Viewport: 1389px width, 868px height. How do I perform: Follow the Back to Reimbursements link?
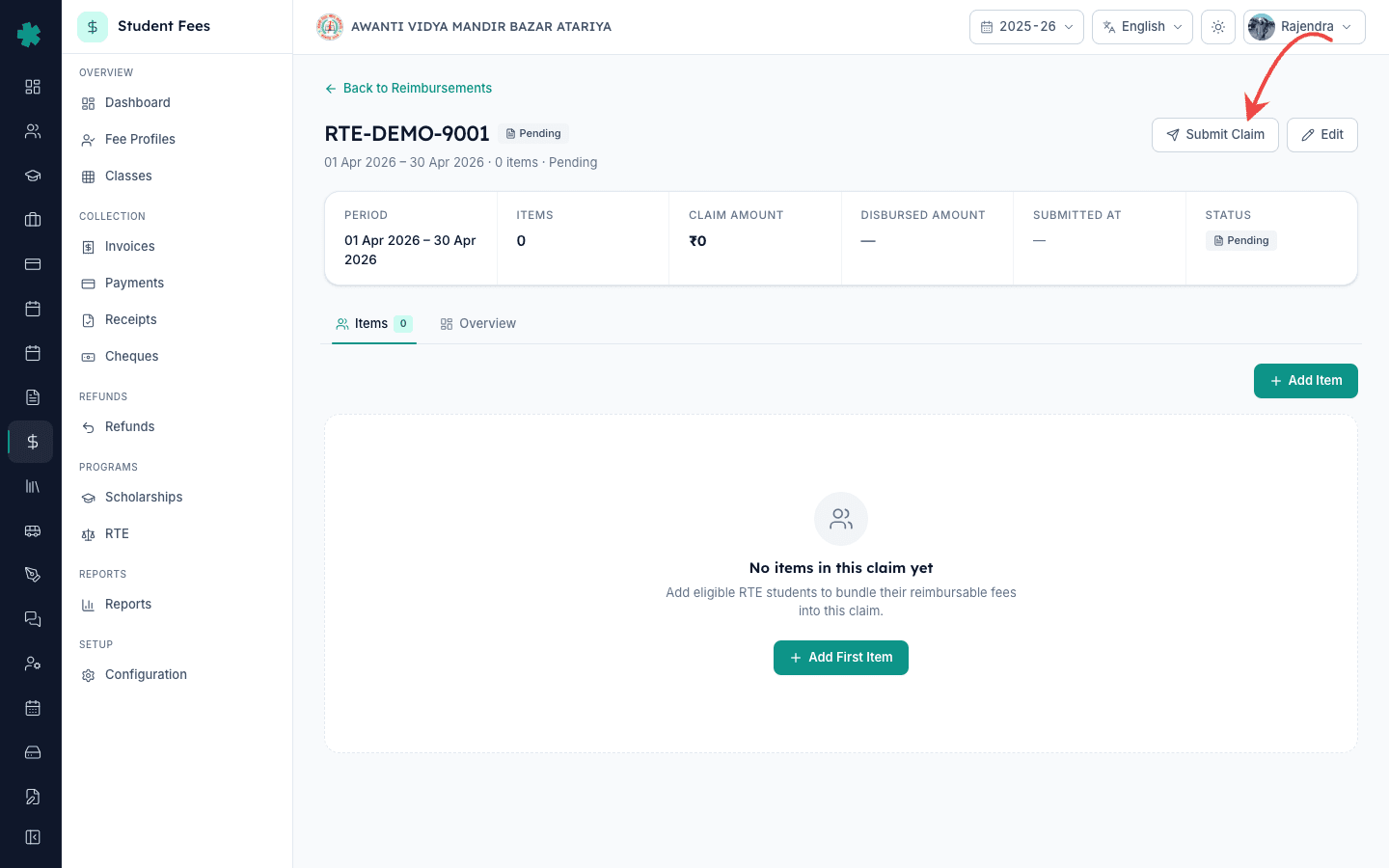408,88
